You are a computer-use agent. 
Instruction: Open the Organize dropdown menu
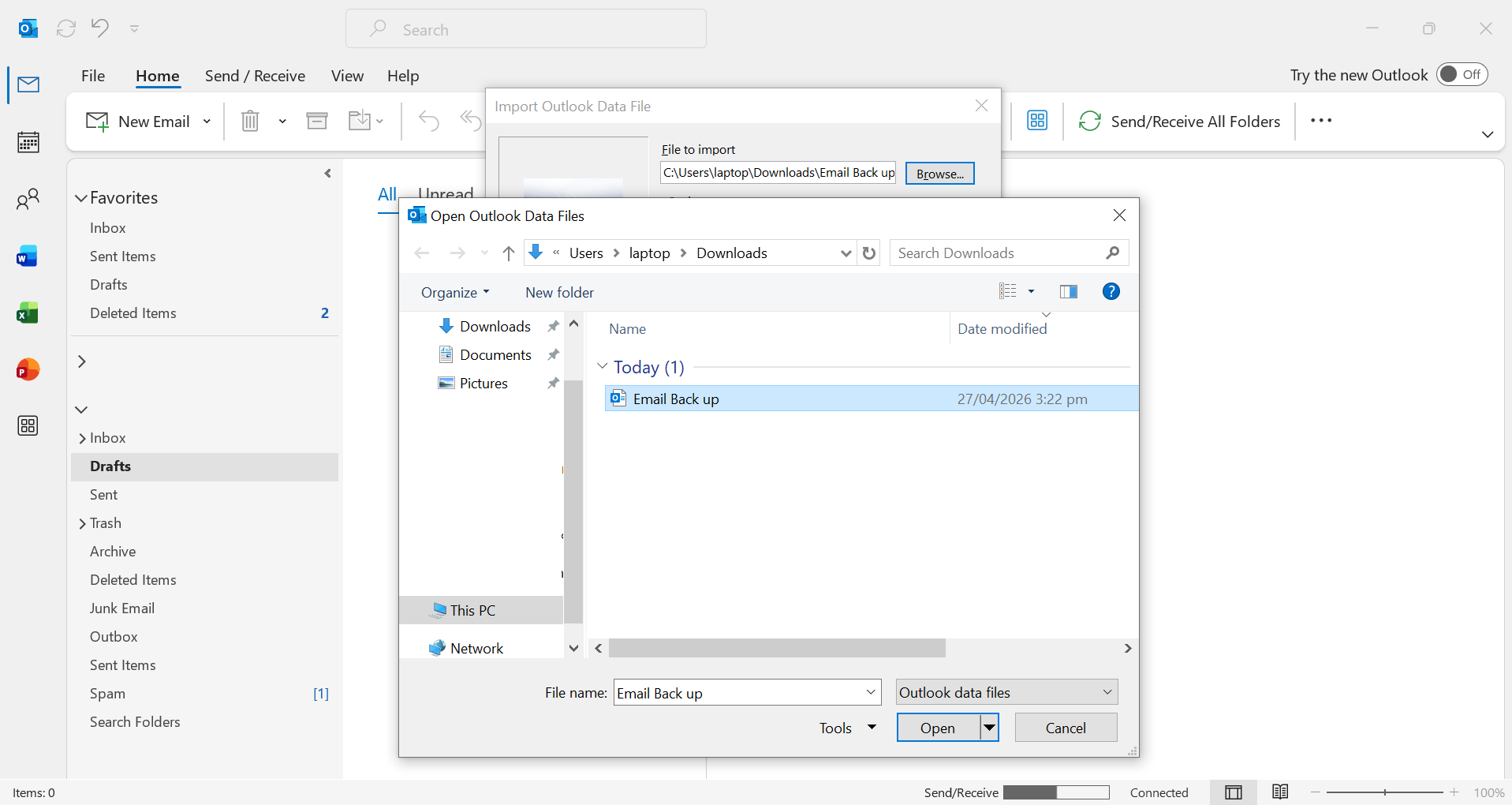455,293
